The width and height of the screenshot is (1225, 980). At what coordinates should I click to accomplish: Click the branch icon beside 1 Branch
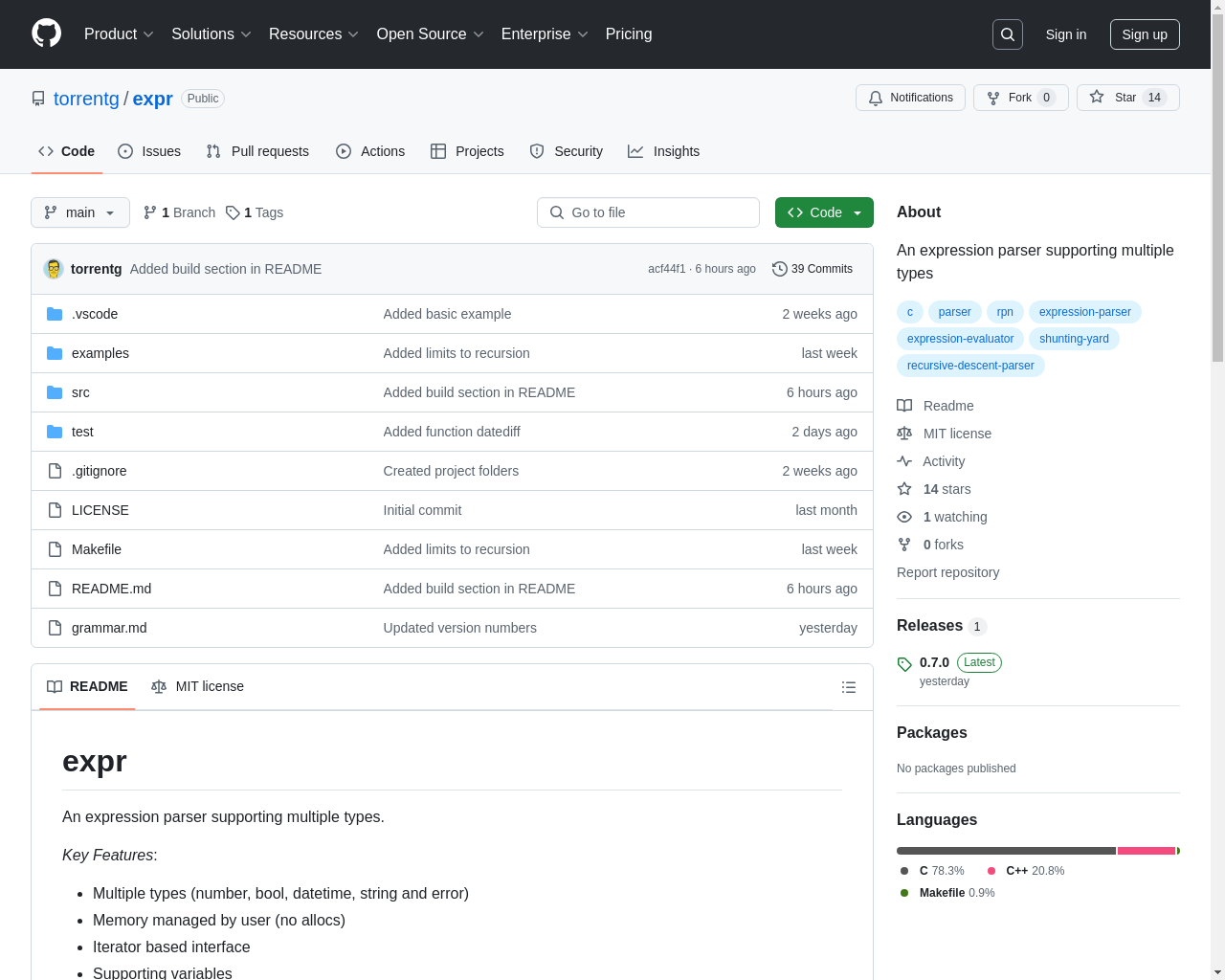(150, 212)
